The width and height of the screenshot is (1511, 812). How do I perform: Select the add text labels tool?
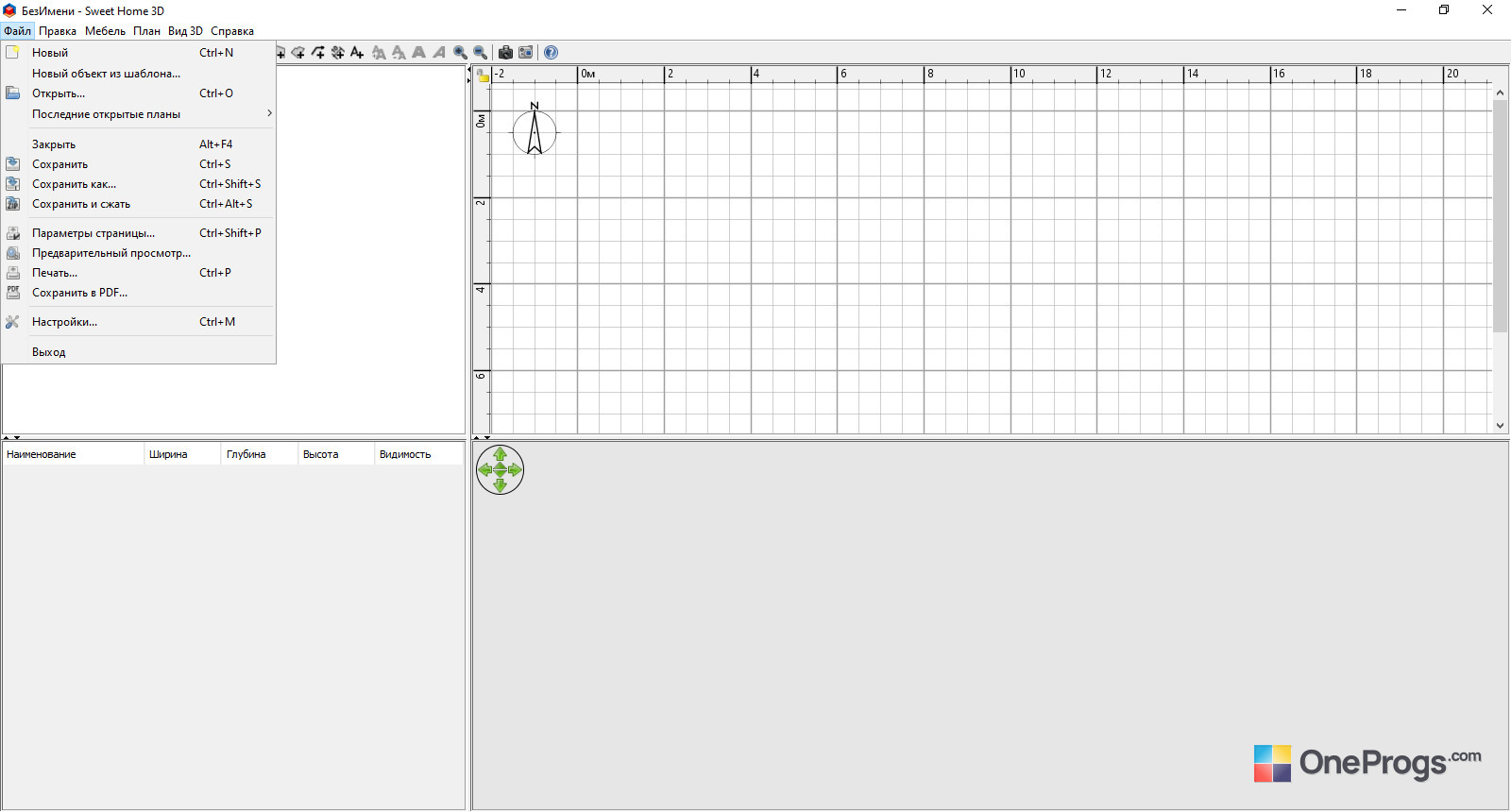point(357,53)
